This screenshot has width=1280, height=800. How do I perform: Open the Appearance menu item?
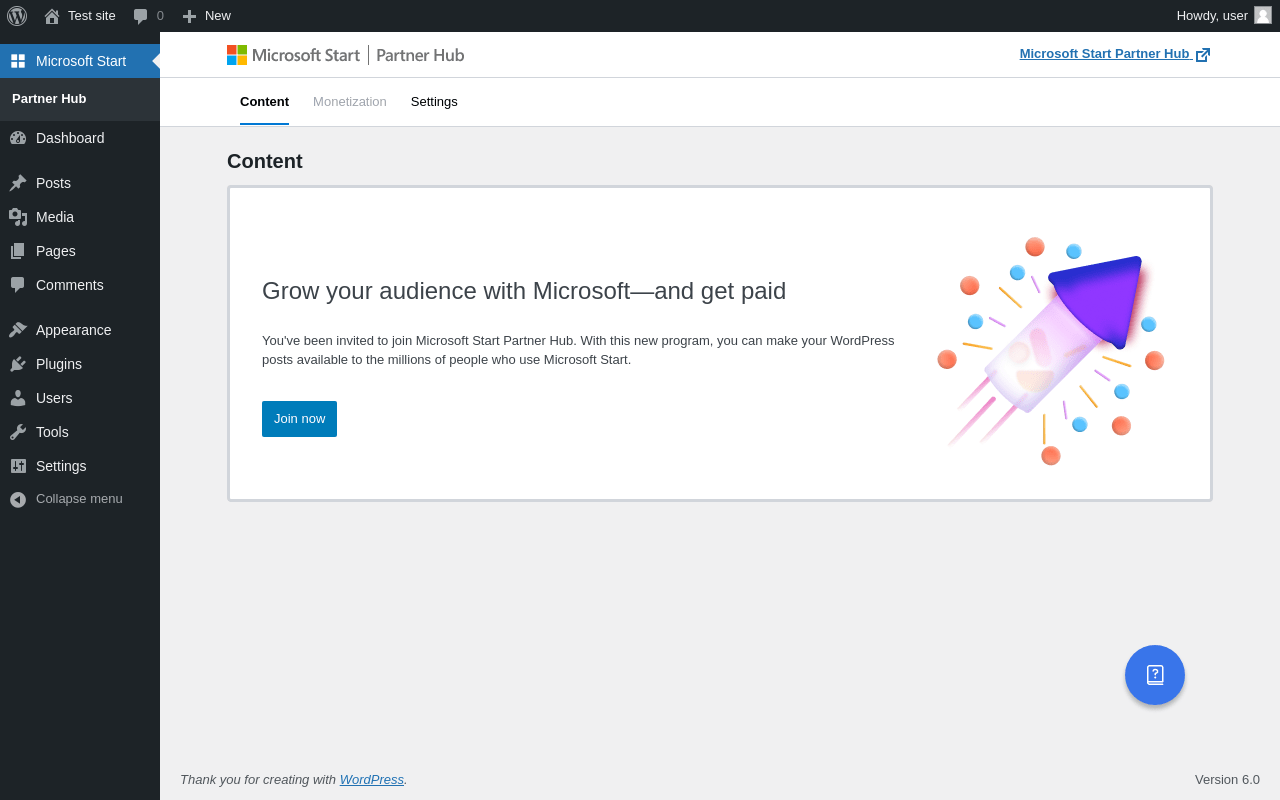point(80,330)
